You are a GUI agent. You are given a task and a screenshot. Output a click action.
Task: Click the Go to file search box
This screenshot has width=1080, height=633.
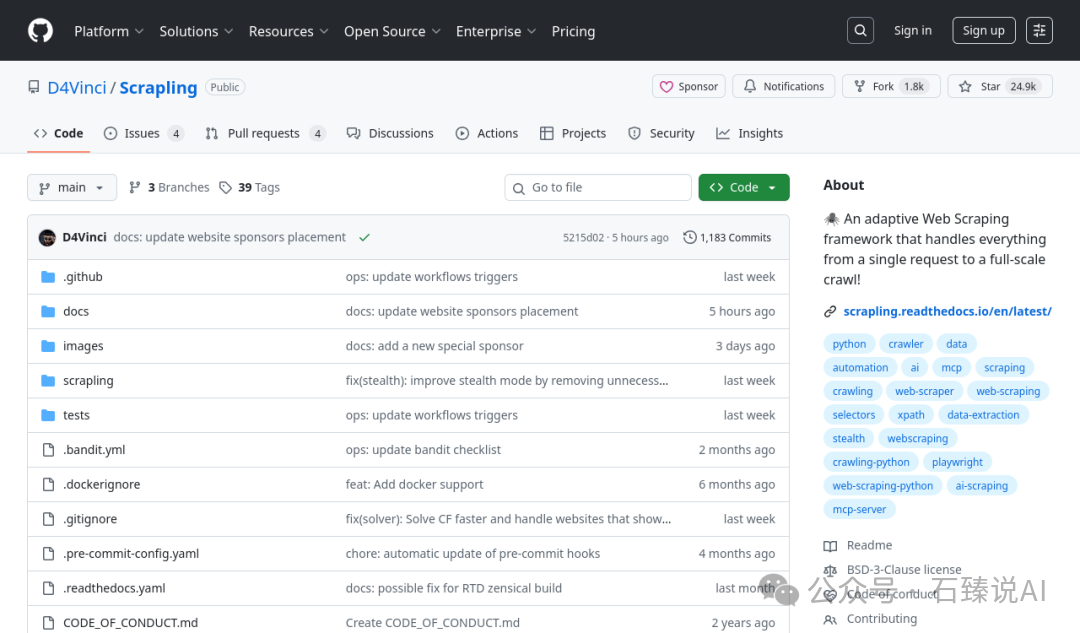click(x=597, y=187)
